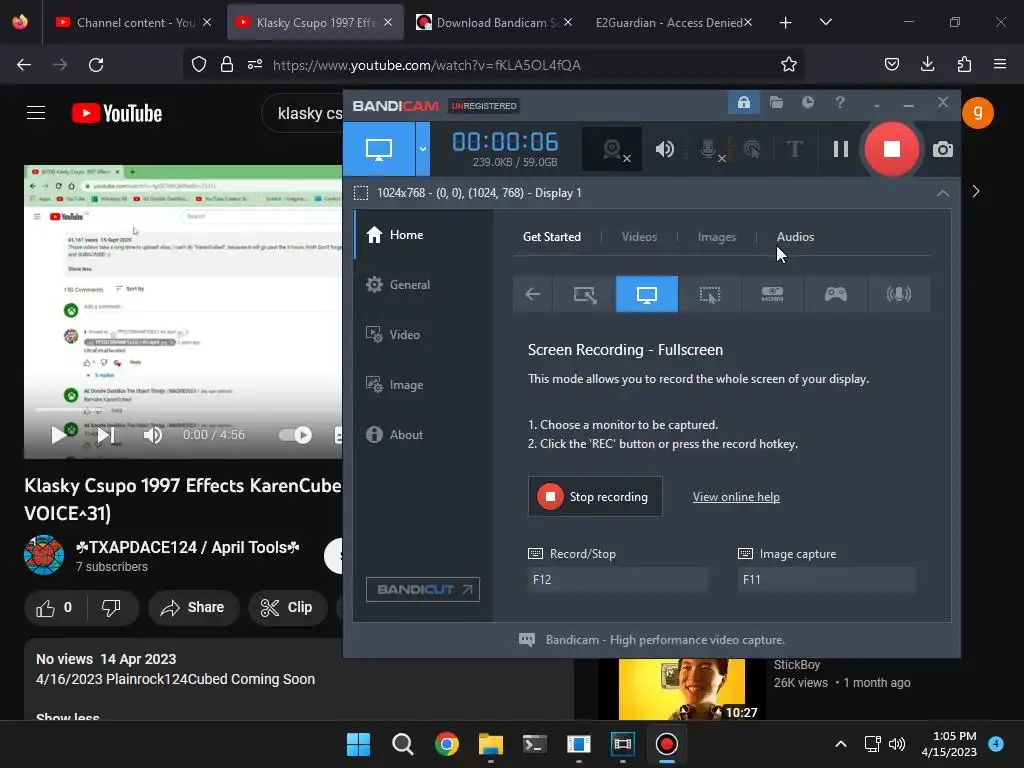
Task: Toggle Bandicam mouse click effect icon
Action: click(752, 149)
